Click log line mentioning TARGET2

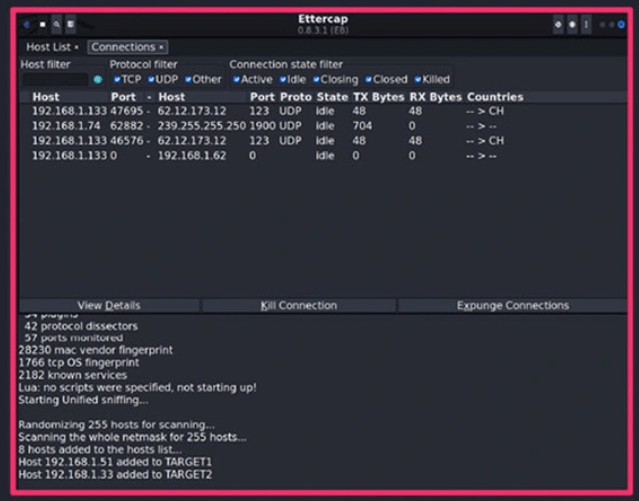click(x=115, y=475)
